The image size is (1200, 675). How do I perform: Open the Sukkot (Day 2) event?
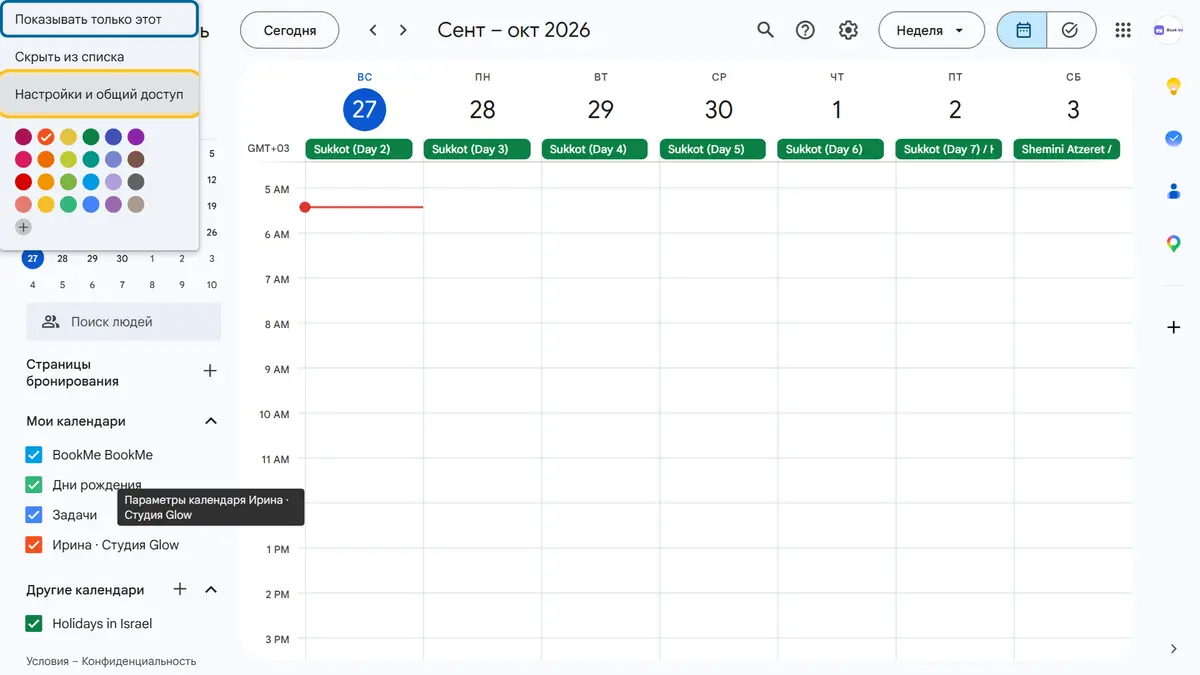click(x=359, y=149)
